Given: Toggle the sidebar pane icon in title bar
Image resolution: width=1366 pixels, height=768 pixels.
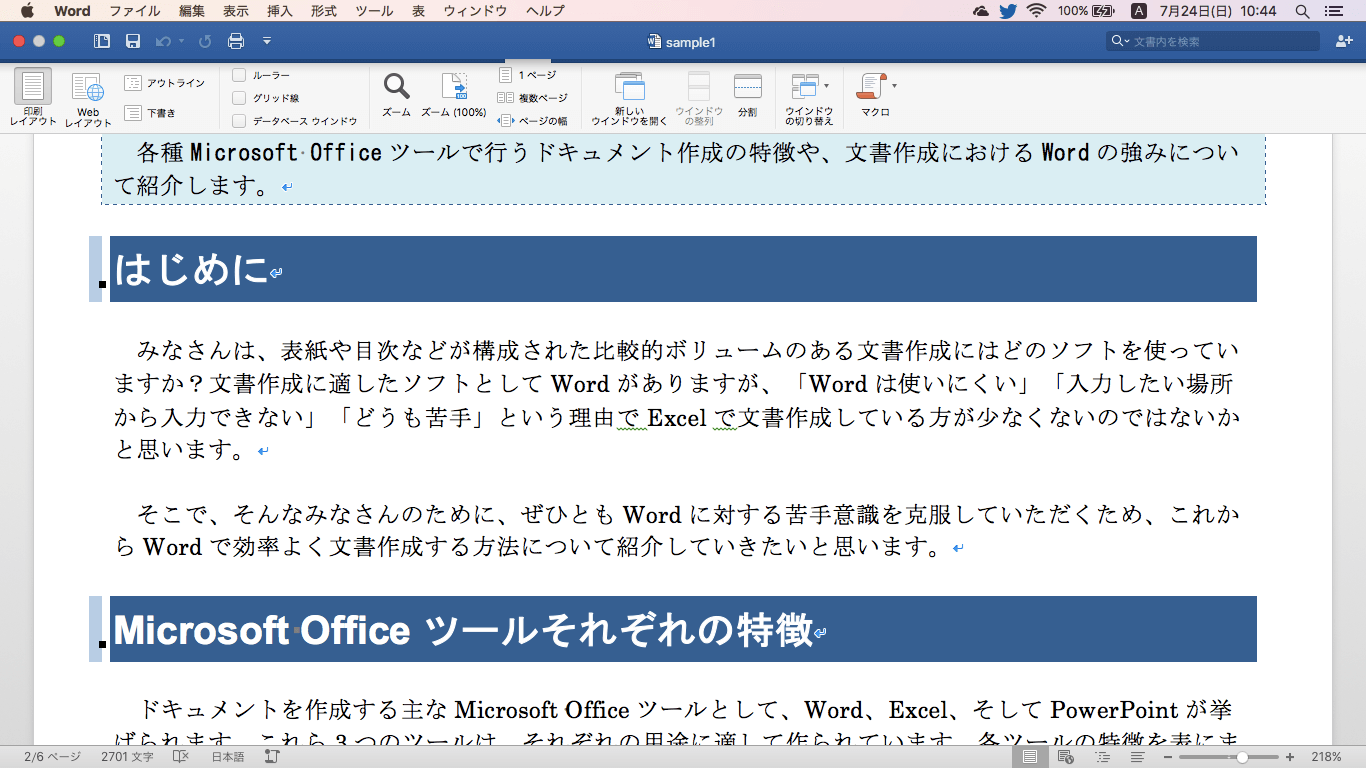Looking at the screenshot, I should tap(102, 41).
